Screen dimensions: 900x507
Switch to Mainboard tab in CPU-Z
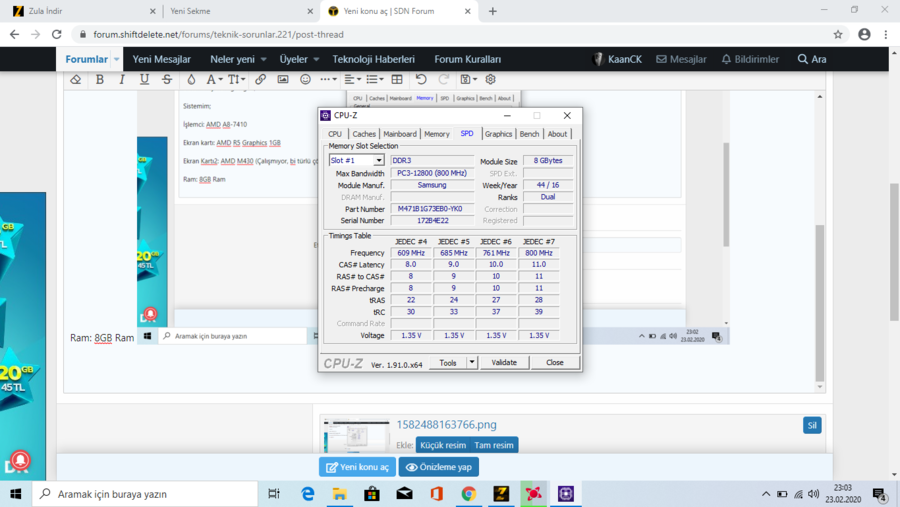(x=400, y=134)
